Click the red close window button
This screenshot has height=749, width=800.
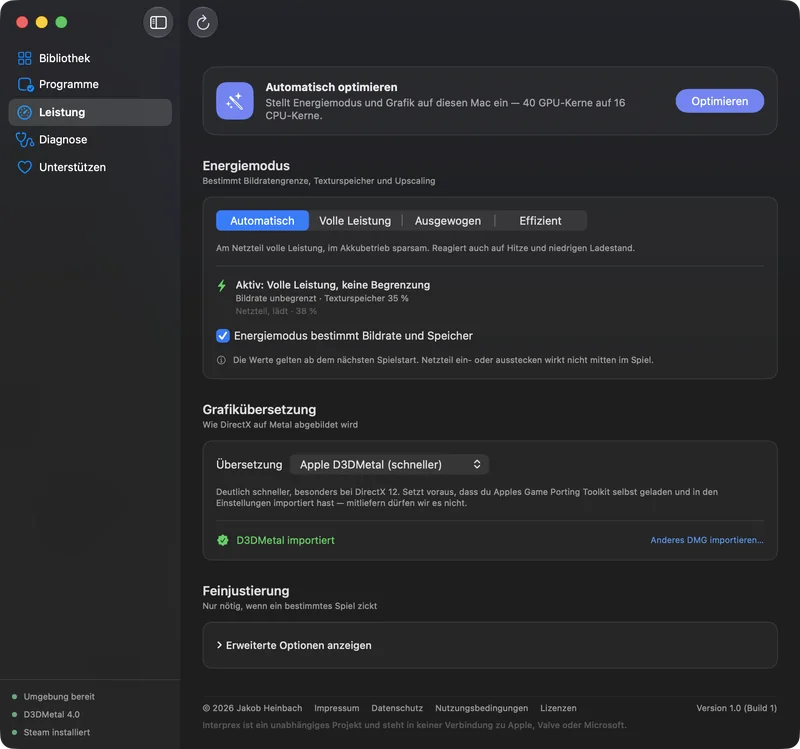[x=22, y=22]
